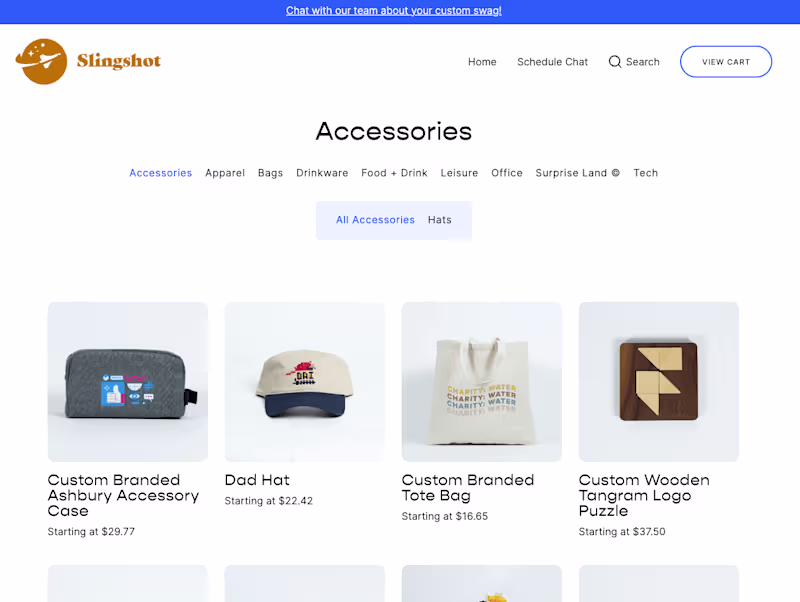
Task: Click the Slingshot rocket logo
Action: 41,61
